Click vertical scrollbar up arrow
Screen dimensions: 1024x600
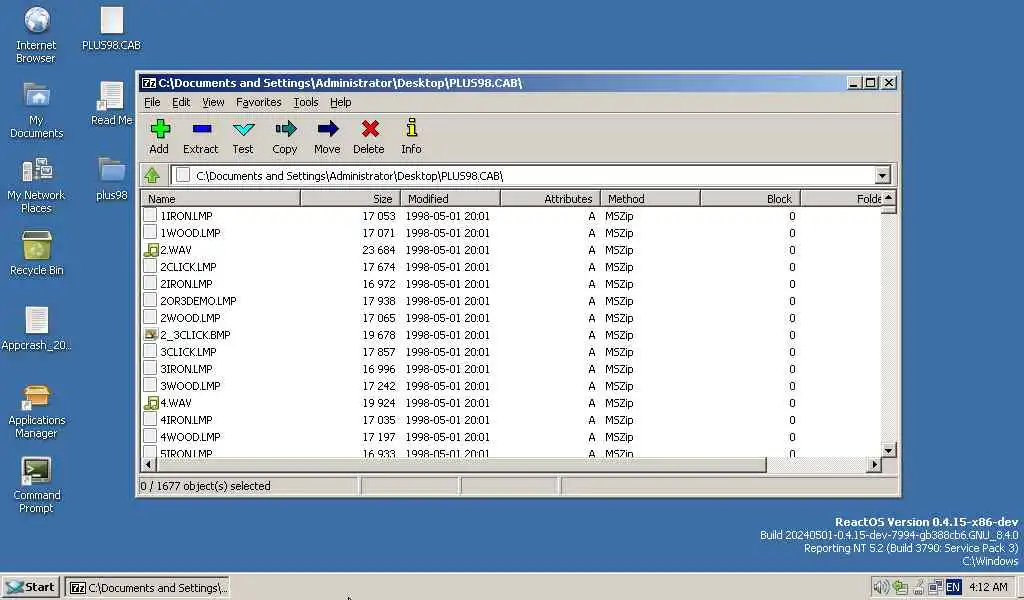coord(888,197)
